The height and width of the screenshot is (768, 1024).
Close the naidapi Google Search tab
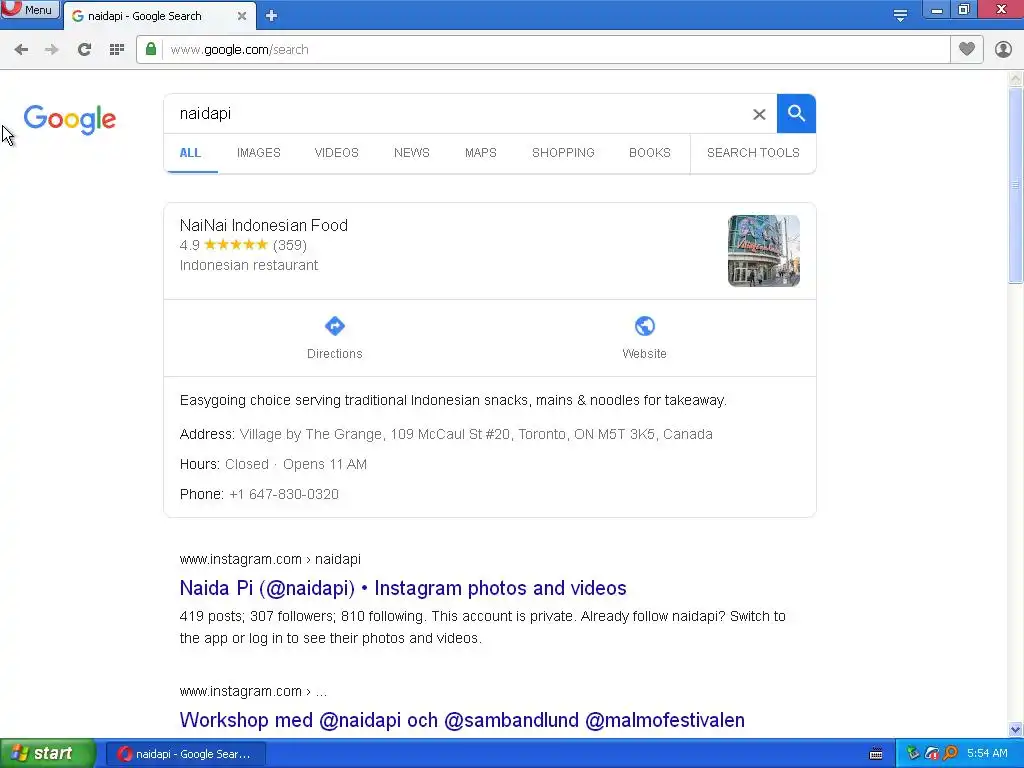[x=242, y=16]
